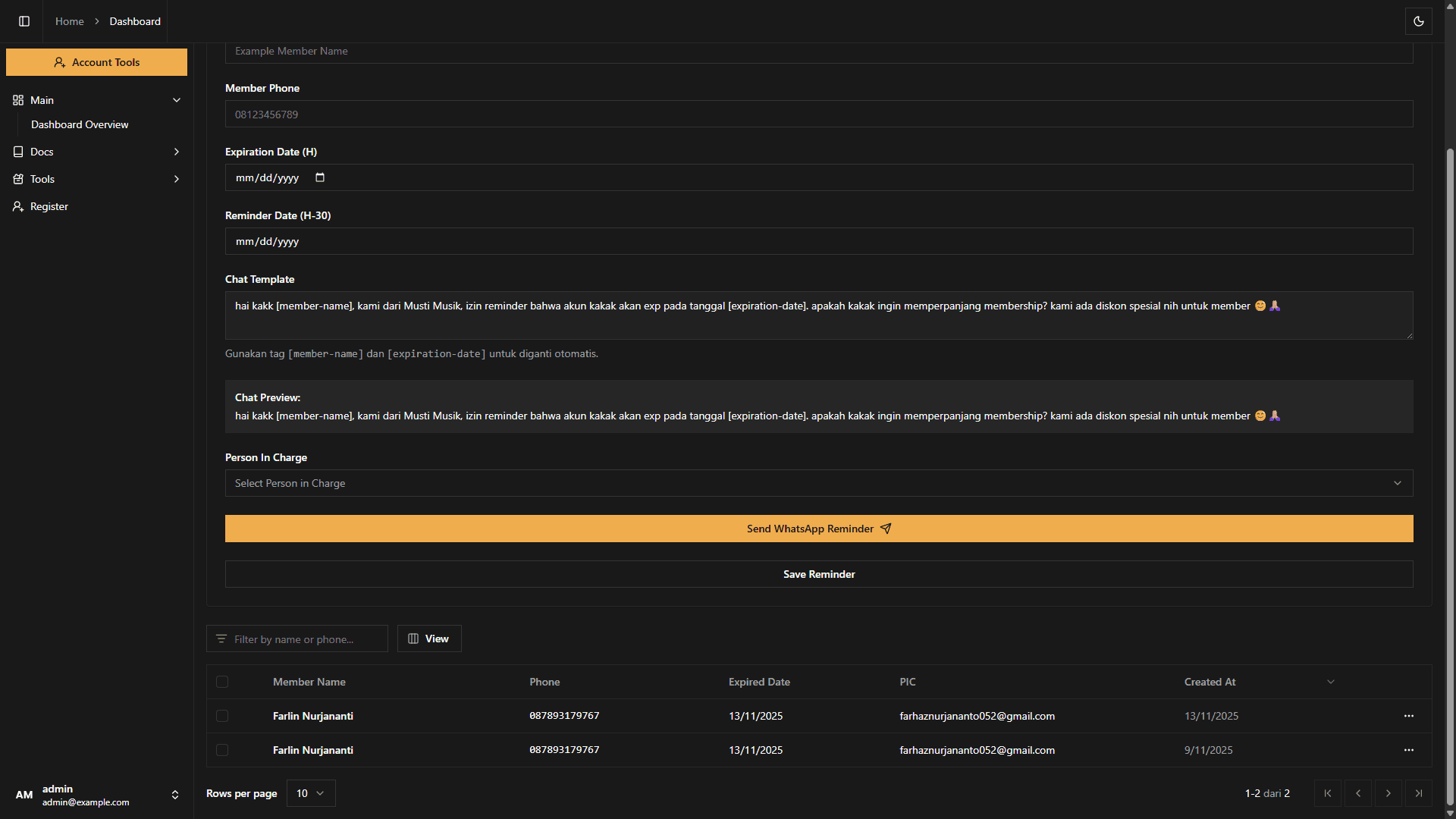Click the 1-2 dari 2 page counter
This screenshot has width=1456, height=819.
(x=1267, y=793)
